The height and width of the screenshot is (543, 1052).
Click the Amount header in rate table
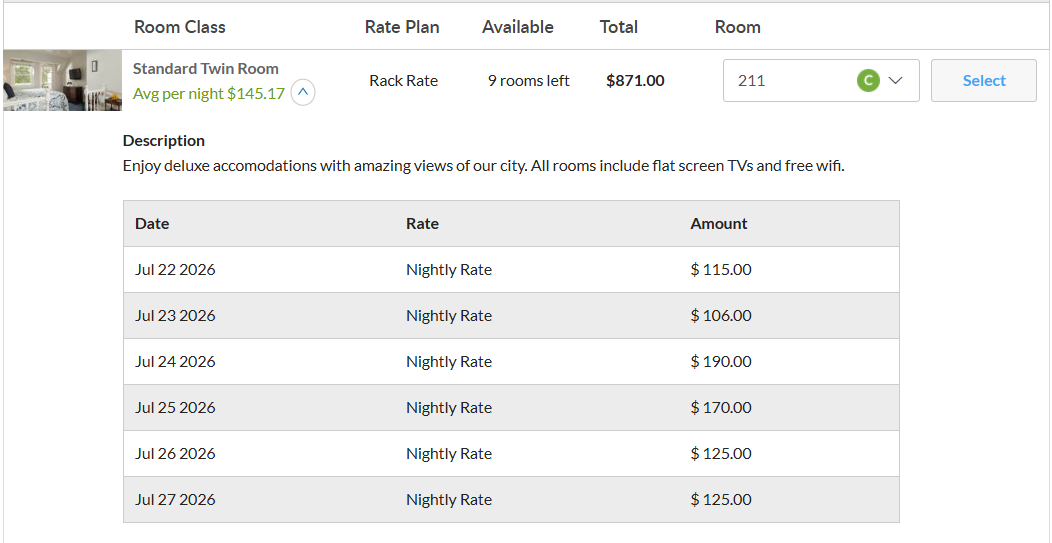(x=719, y=224)
